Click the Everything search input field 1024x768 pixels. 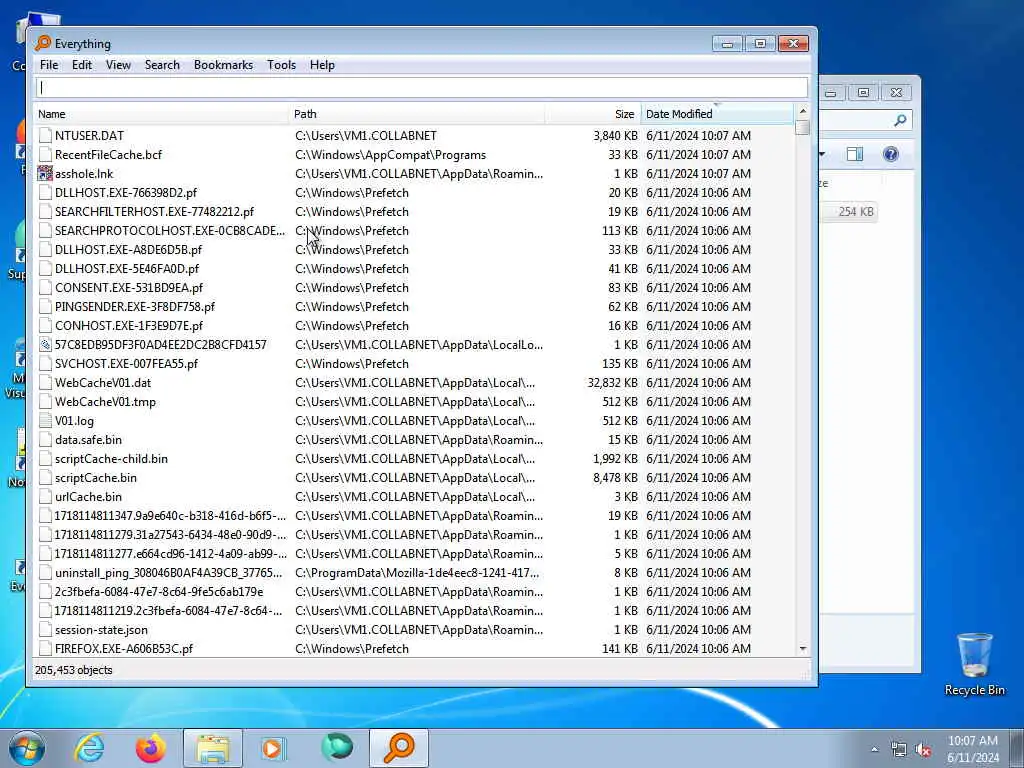421,88
